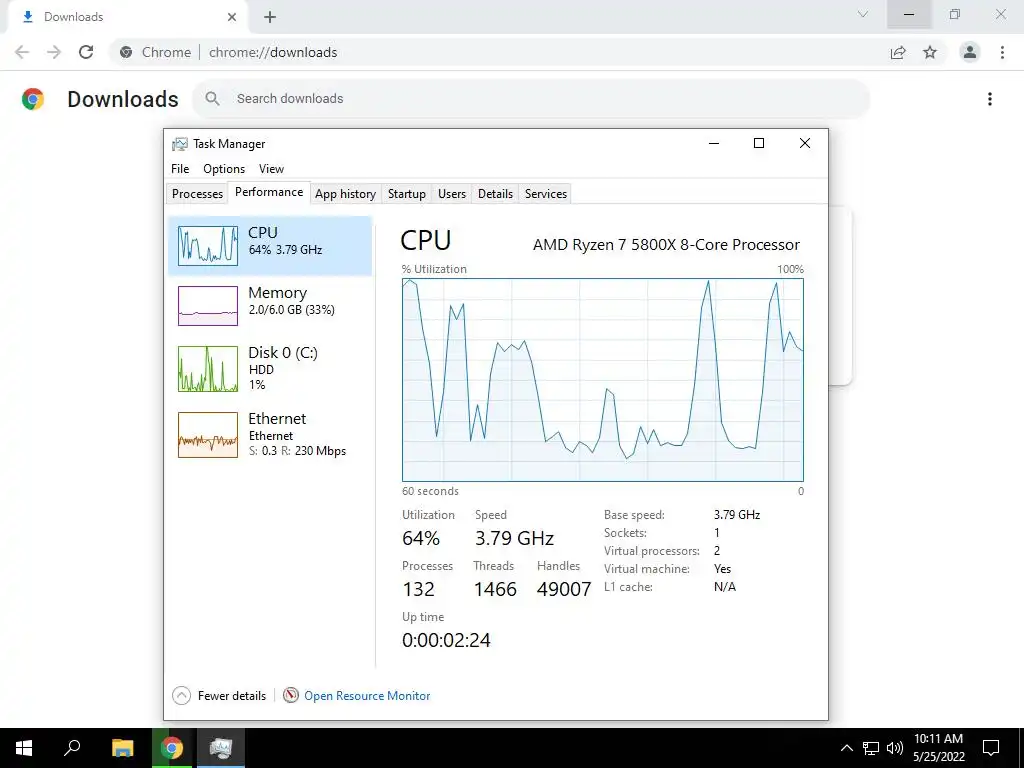The image size is (1024, 768).
Task: Click the AMD Ryzen 7 5800X processor name
Action: point(666,245)
